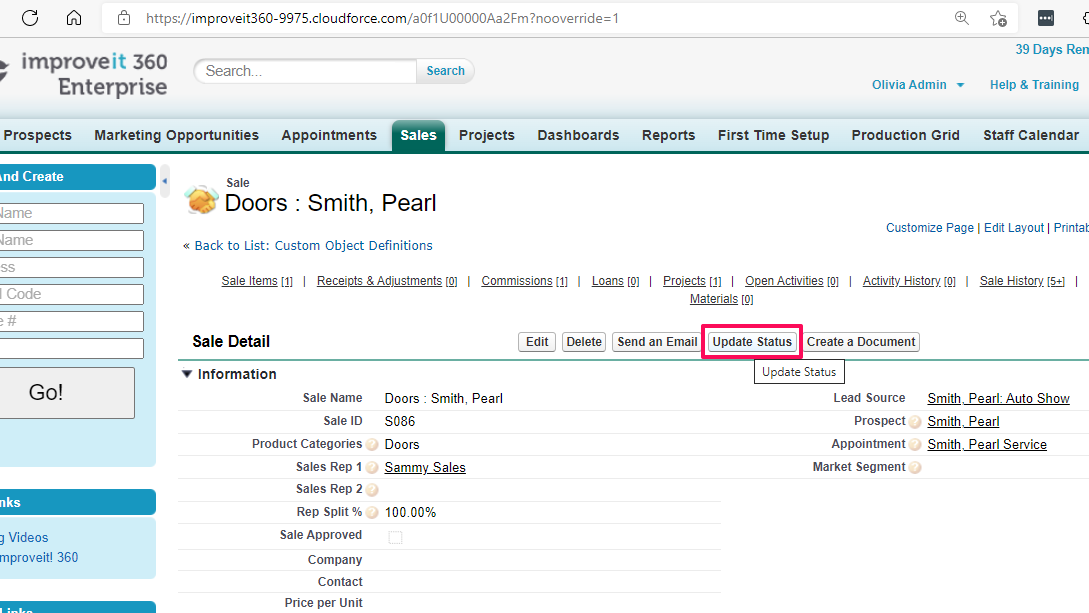Follow the Back to List link

[313, 246]
